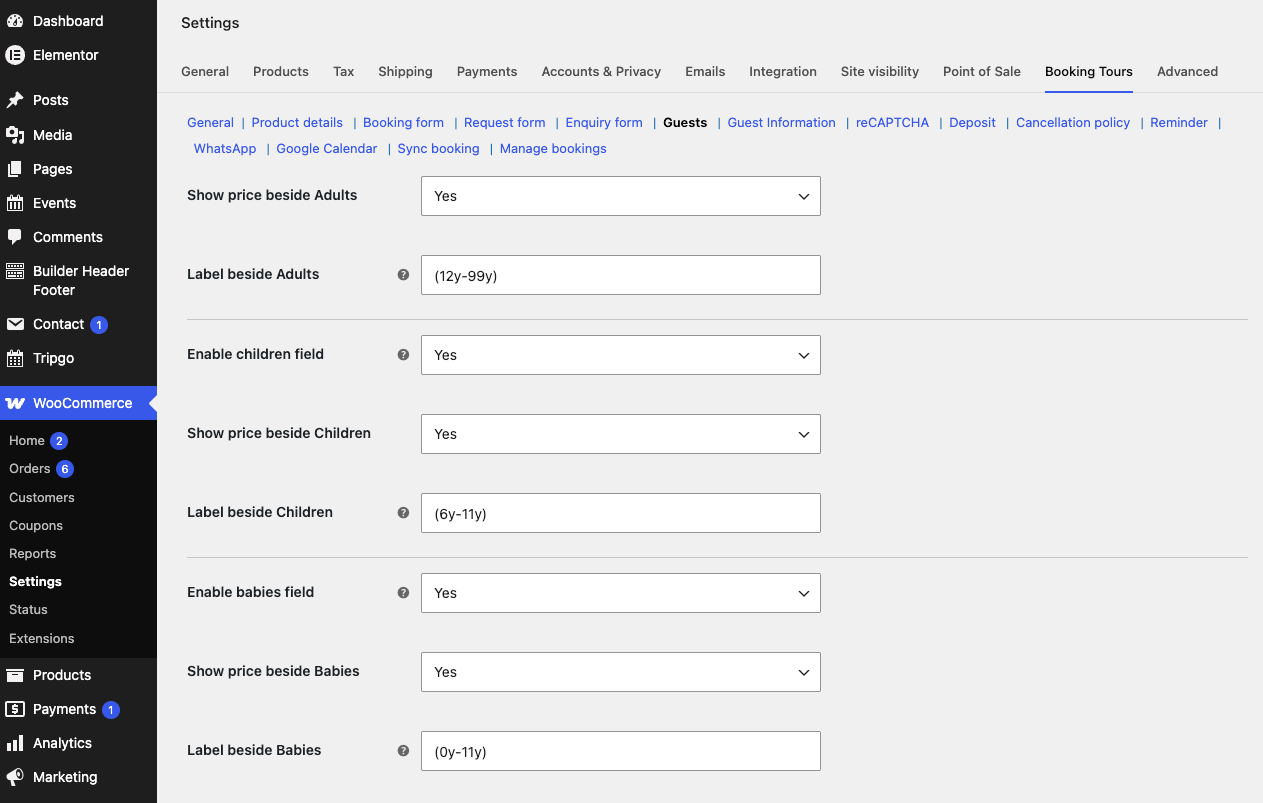
Task: Open WooCommerce Extensions submenu item
Action: tap(42, 638)
